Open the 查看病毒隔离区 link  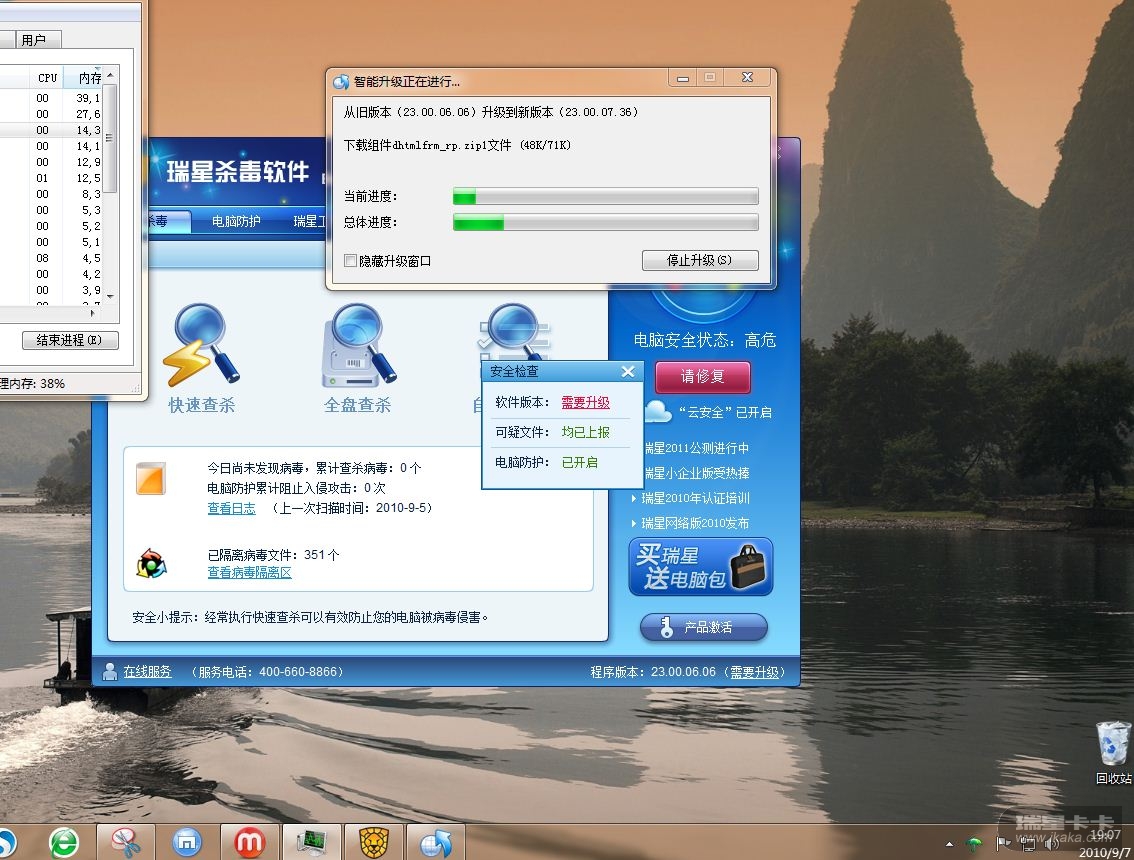tap(250, 572)
